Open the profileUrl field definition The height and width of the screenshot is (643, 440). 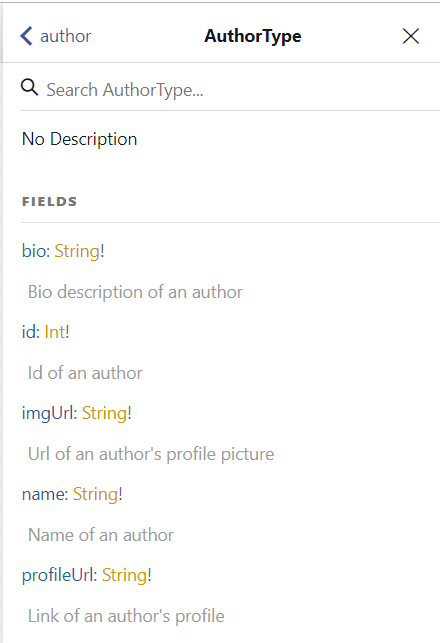(x=56, y=575)
